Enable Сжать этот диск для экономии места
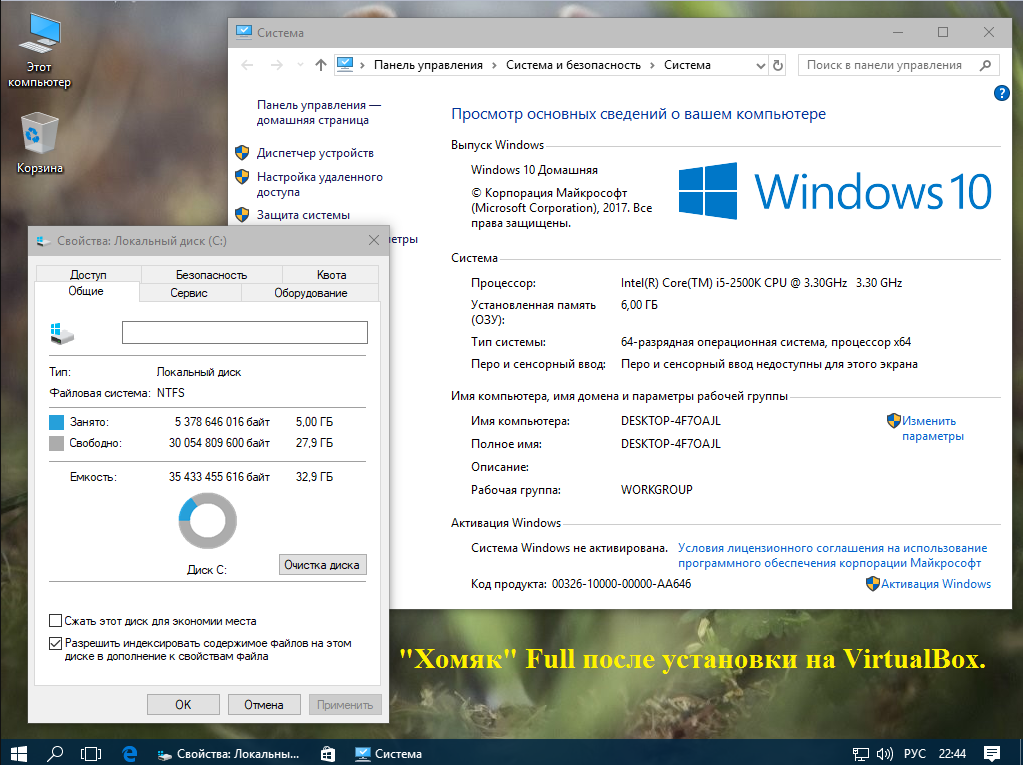 click(55, 620)
